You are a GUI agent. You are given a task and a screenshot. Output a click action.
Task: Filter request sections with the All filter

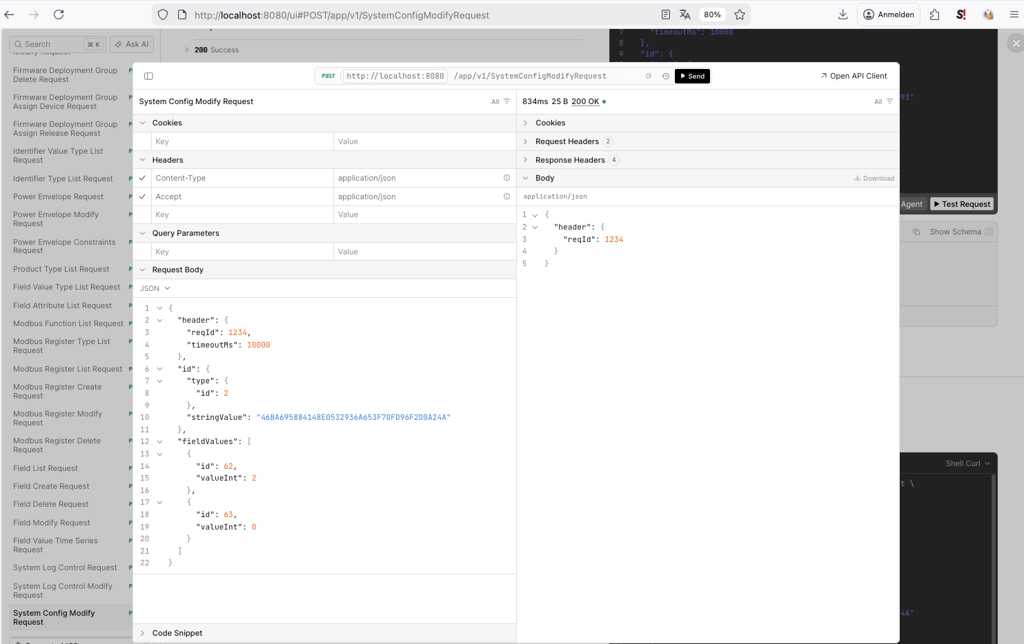[x=501, y=102]
